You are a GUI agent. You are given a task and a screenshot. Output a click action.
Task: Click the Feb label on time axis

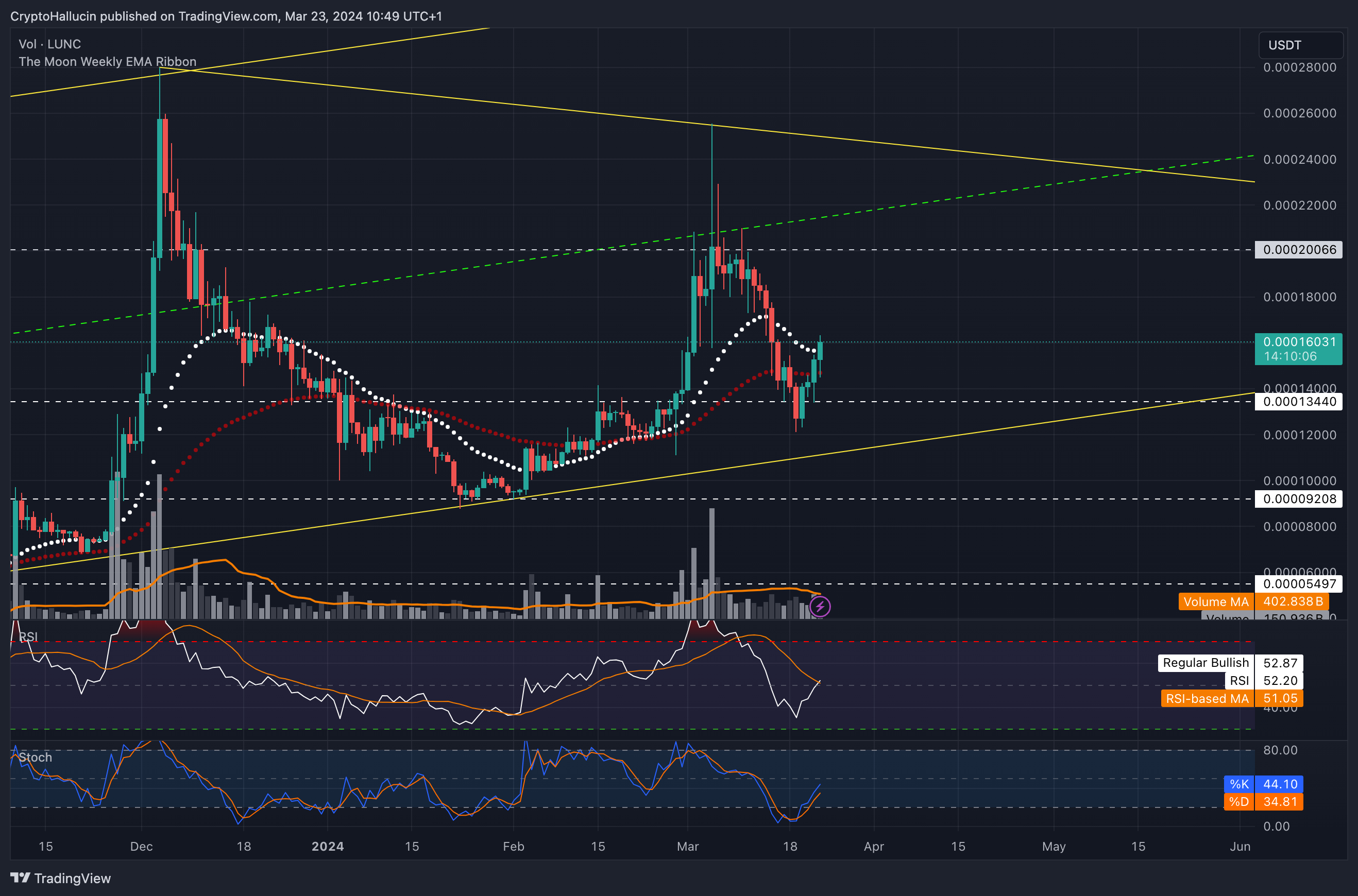click(x=513, y=846)
